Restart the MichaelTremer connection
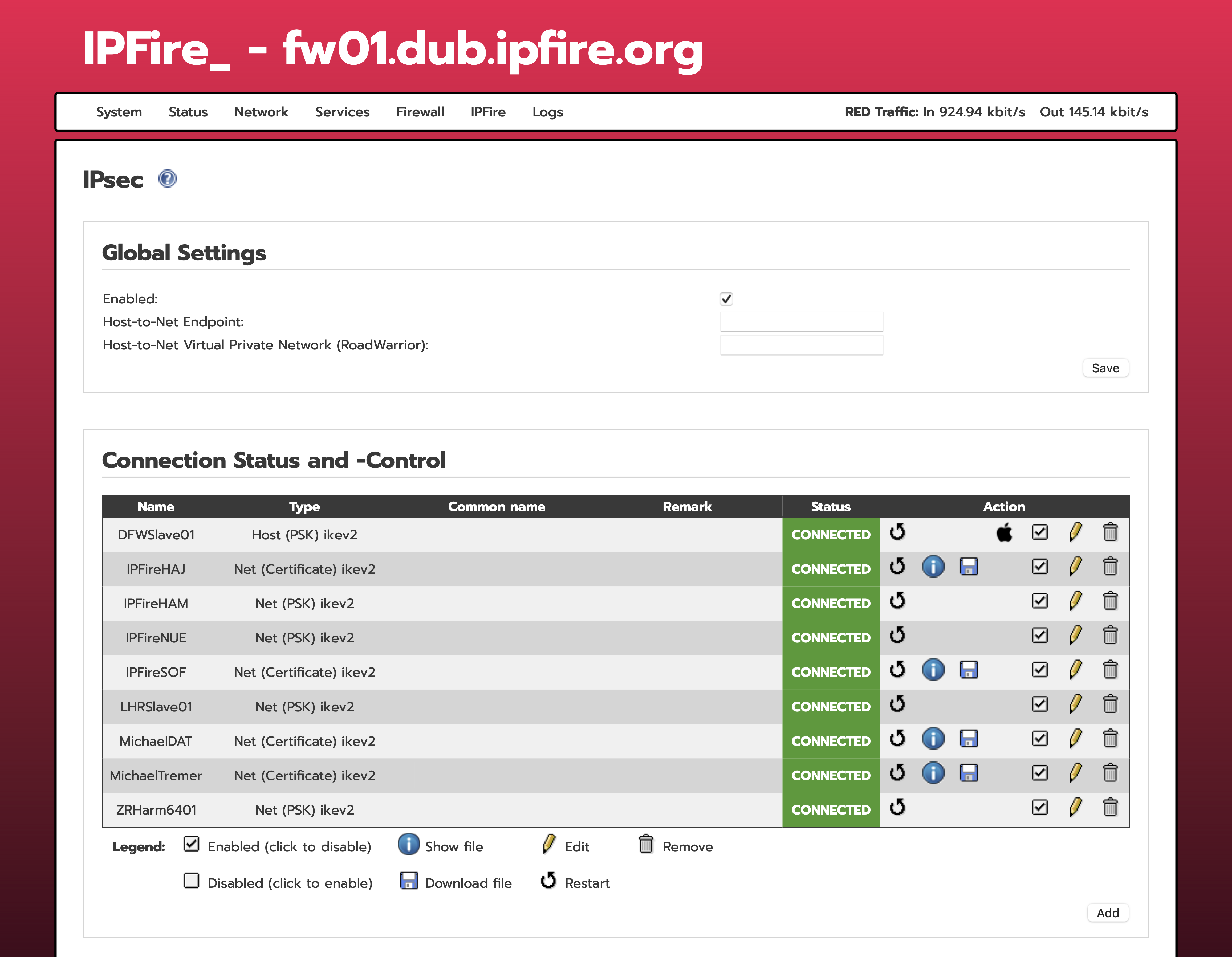 (897, 773)
